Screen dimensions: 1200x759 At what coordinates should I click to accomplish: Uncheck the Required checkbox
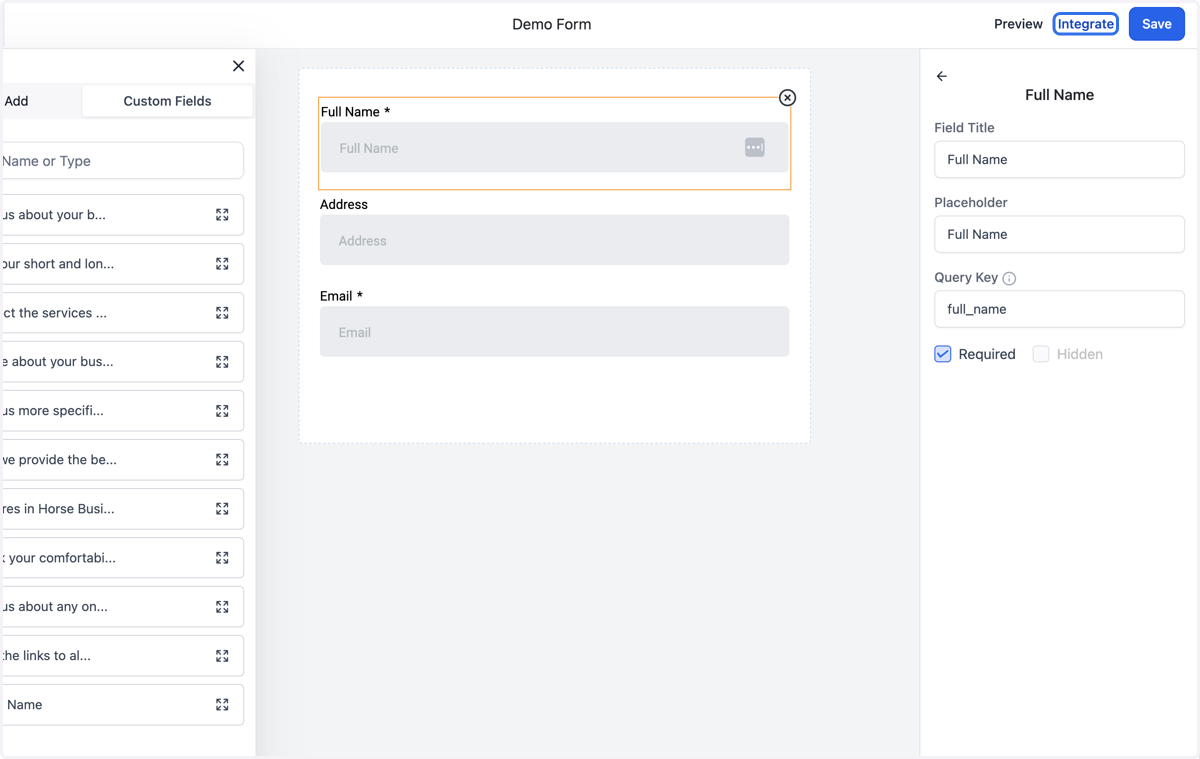[x=943, y=354]
